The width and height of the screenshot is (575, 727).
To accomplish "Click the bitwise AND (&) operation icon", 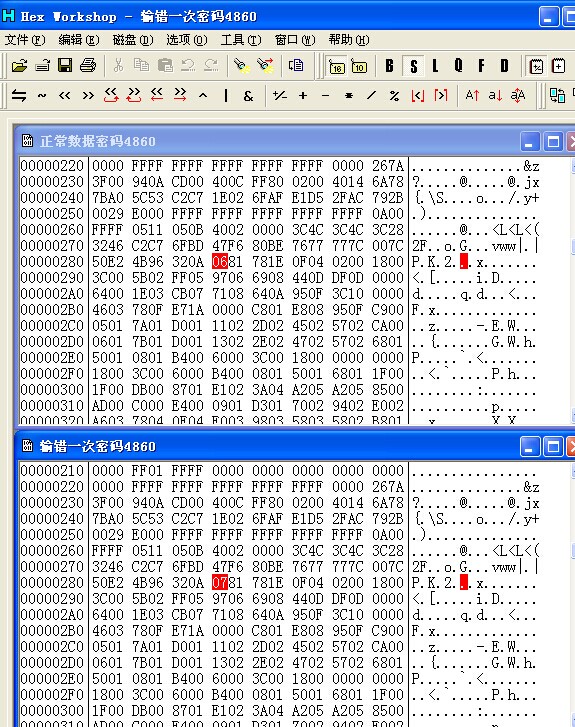I will [248, 96].
